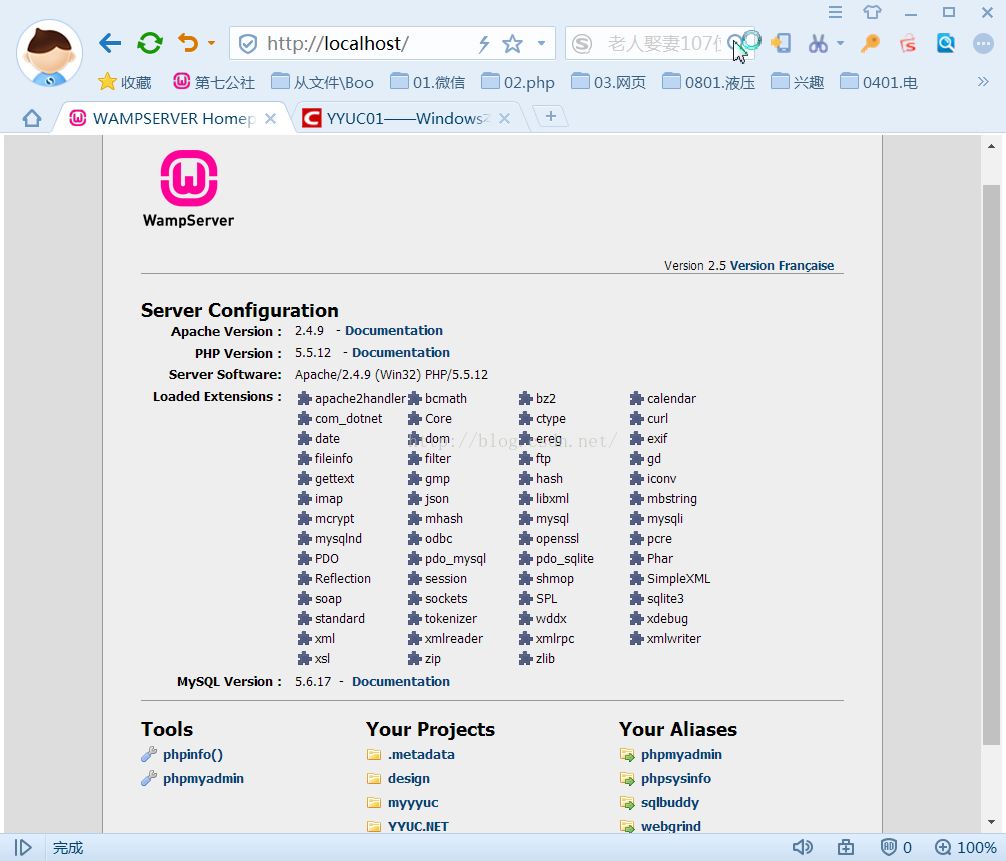Close the YYUC01——Windows tab

505,118
